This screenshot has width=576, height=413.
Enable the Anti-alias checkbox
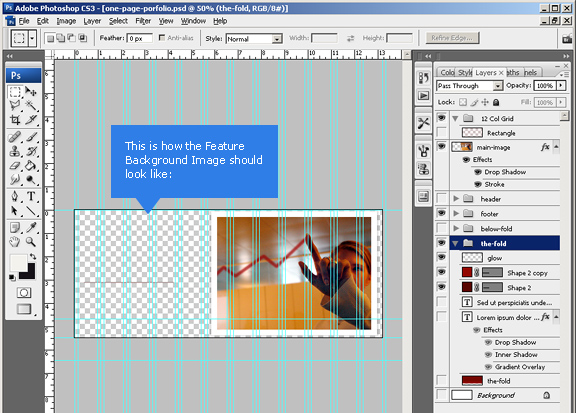162,37
